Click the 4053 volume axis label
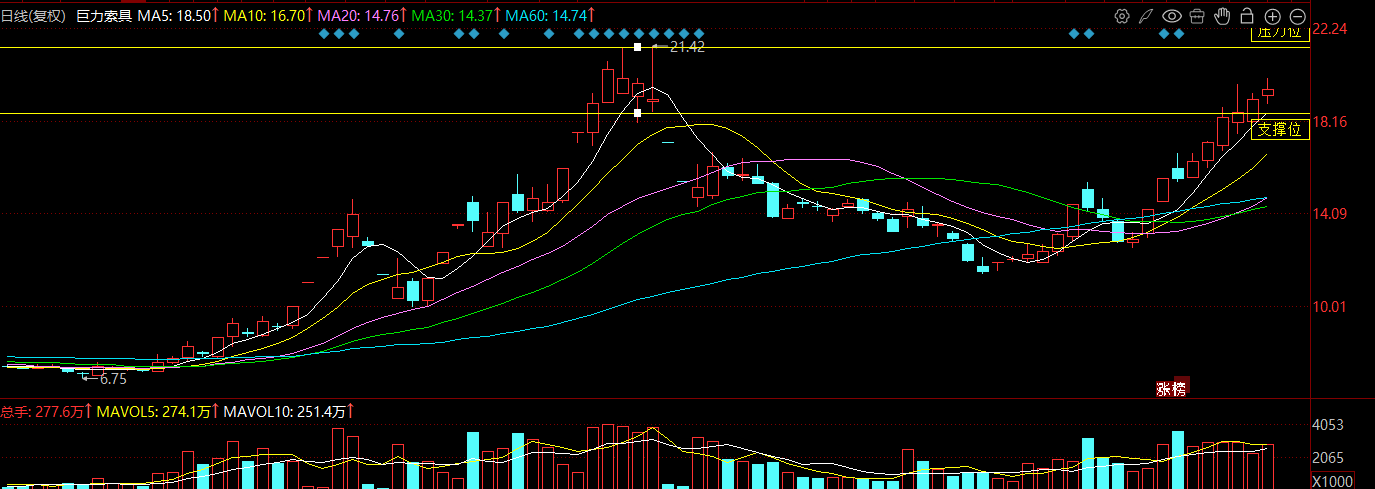Image resolution: width=1375 pixels, height=489 pixels. (x=1329, y=426)
